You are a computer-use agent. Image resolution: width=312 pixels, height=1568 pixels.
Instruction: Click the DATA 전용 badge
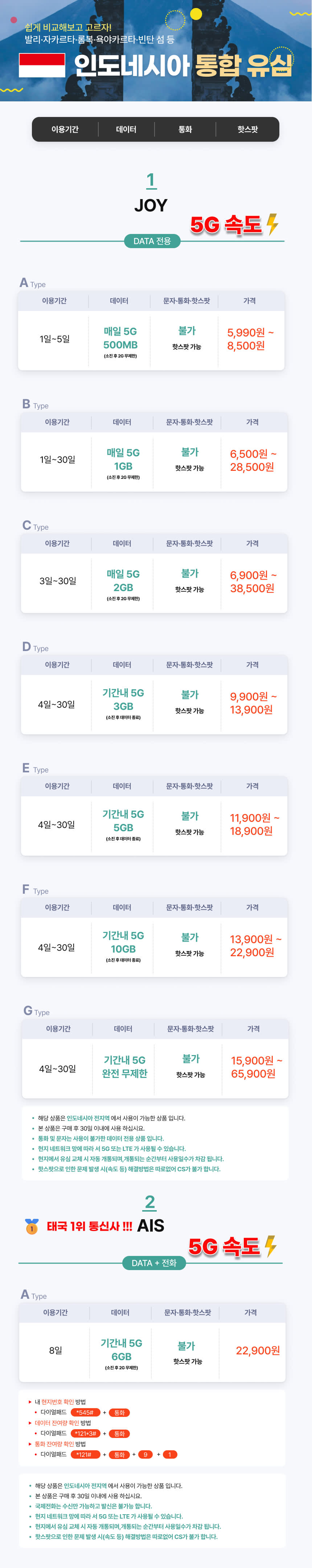pyautogui.click(x=152, y=241)
